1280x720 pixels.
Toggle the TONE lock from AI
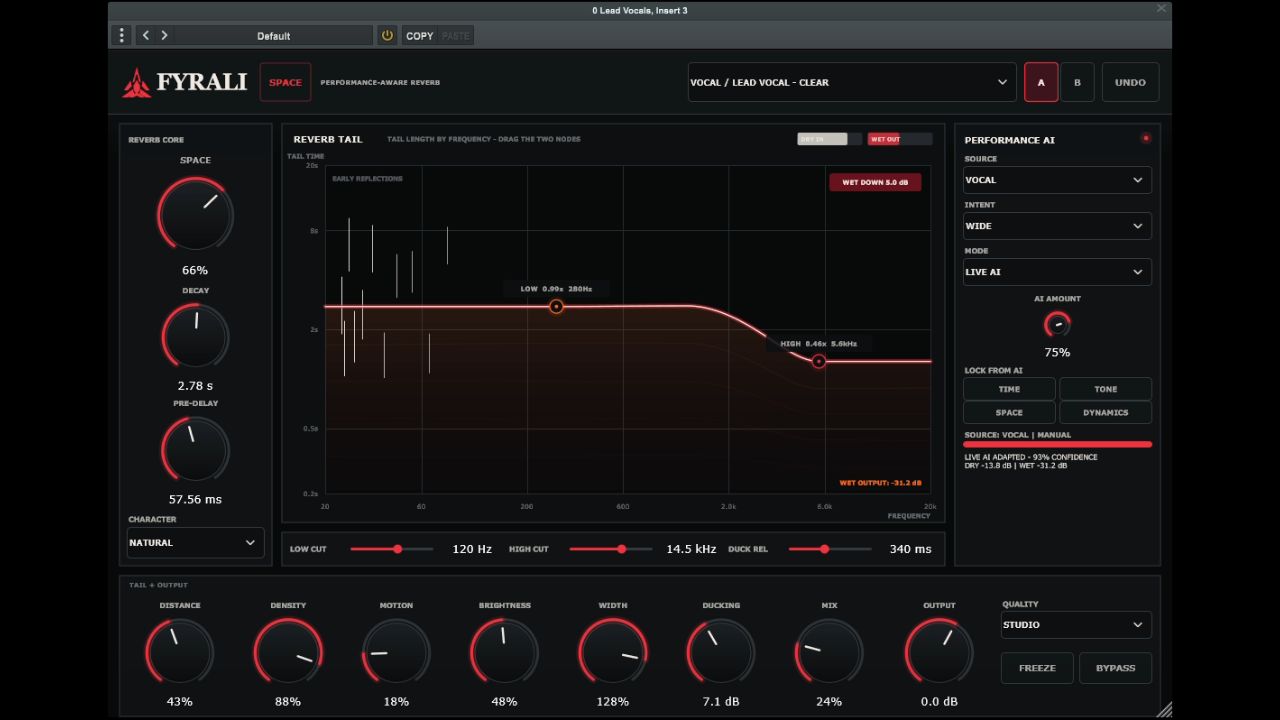click(1105, 389)
